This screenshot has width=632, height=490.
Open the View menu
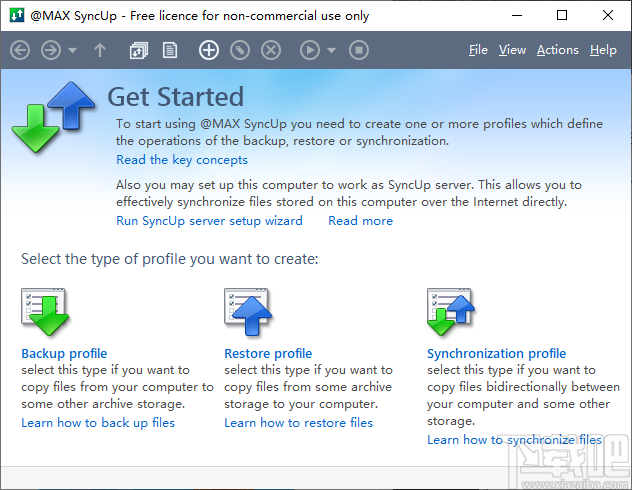point(512,50)
